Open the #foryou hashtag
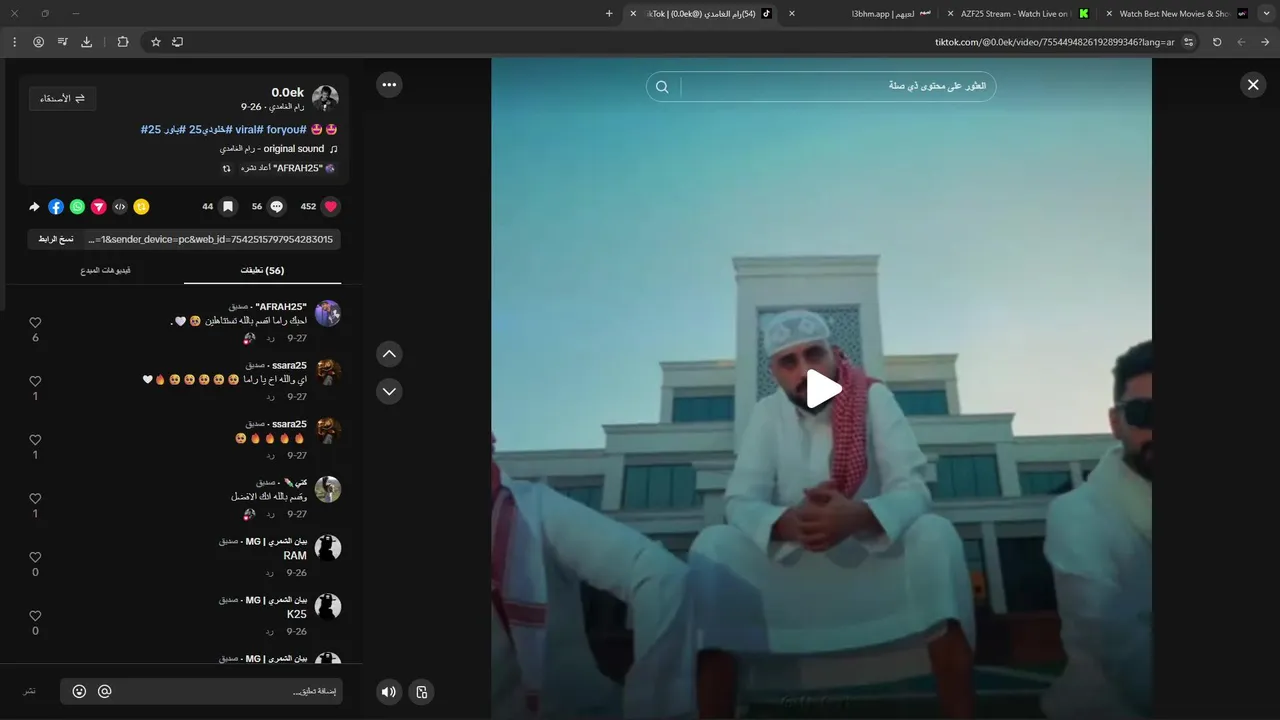 point(286,130)
